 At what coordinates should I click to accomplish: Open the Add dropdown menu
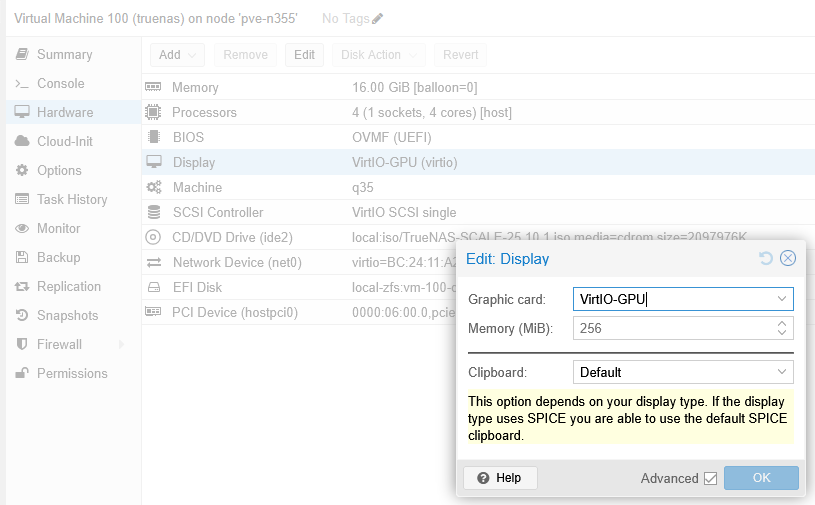tap(178, 55)
